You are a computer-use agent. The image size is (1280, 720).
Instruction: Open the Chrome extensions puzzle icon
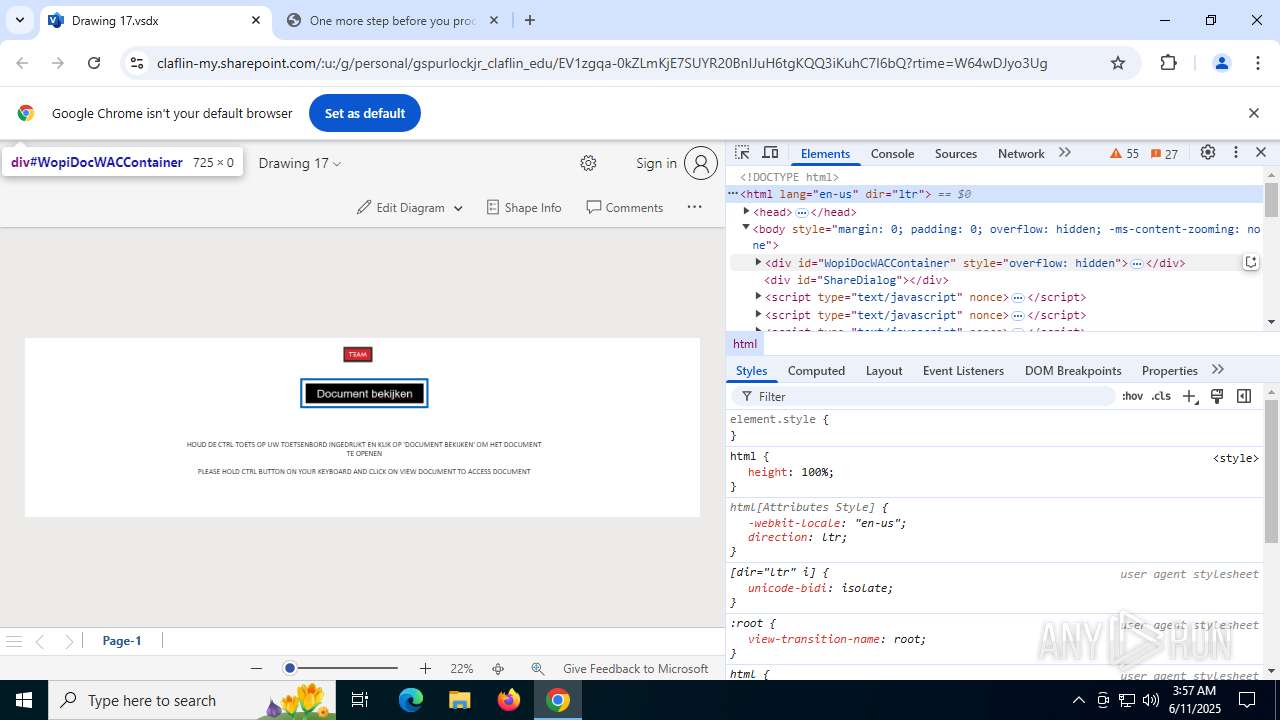1168,63
